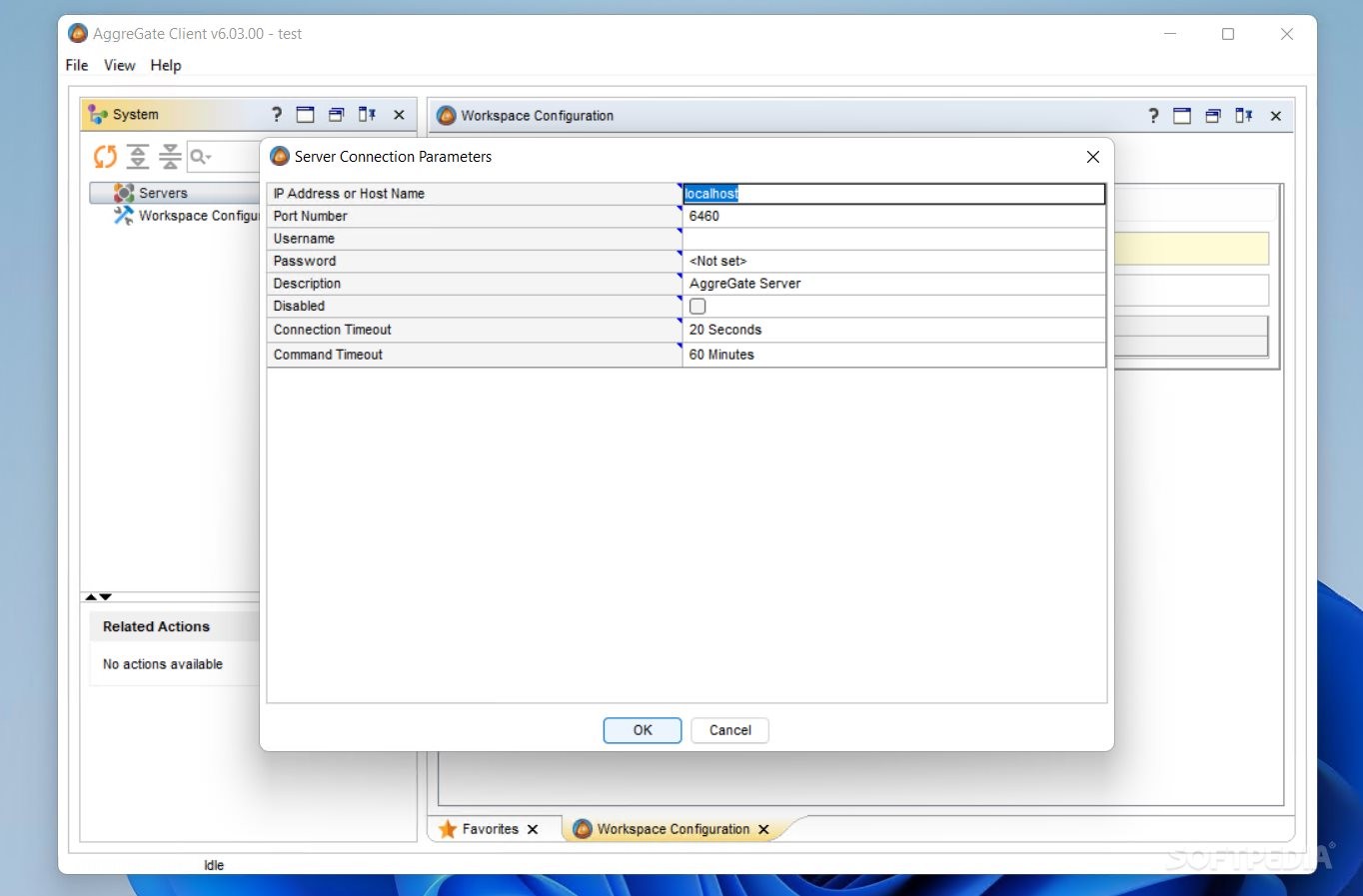
Task: Cancel the Server Connection Parameters dialog
Action: [x=730, y=730]
